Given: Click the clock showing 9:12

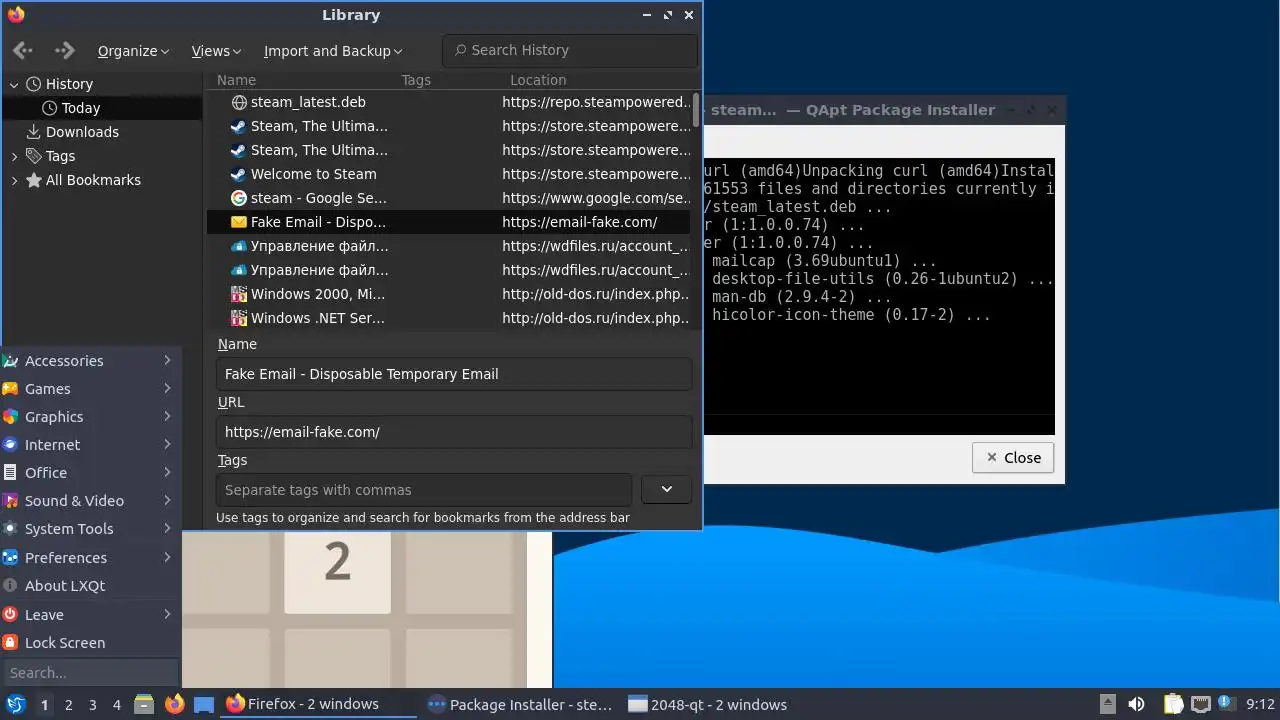Looking at the screenshot, I should pyautogui.click(x=1260, y=704).
